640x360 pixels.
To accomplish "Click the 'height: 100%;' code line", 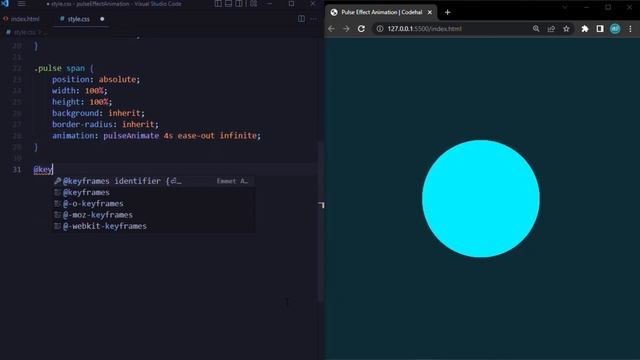I will pos(82,102).
